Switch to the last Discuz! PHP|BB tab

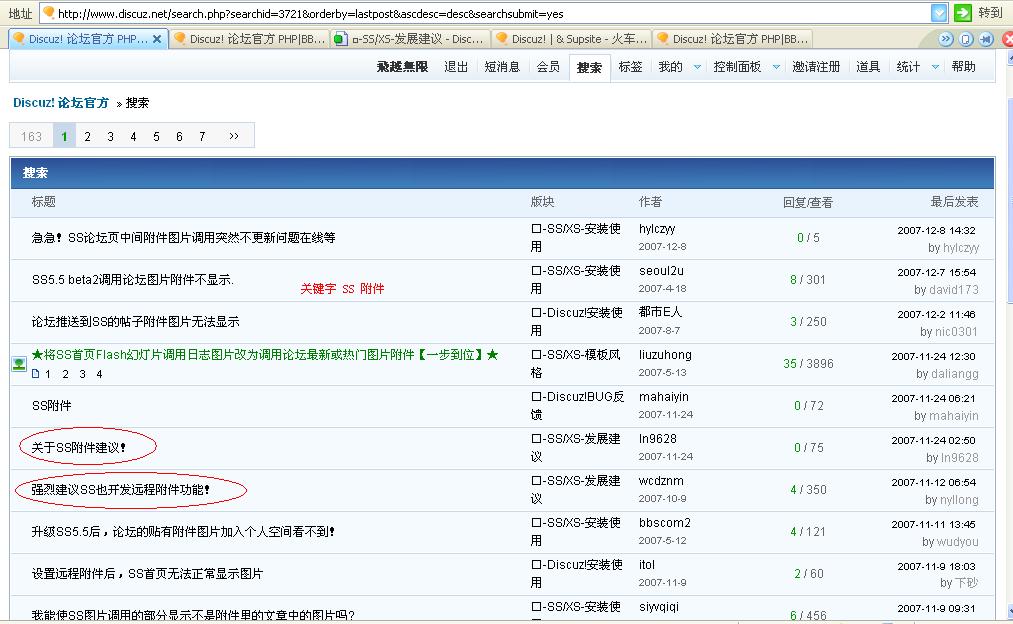click(733, 39)
